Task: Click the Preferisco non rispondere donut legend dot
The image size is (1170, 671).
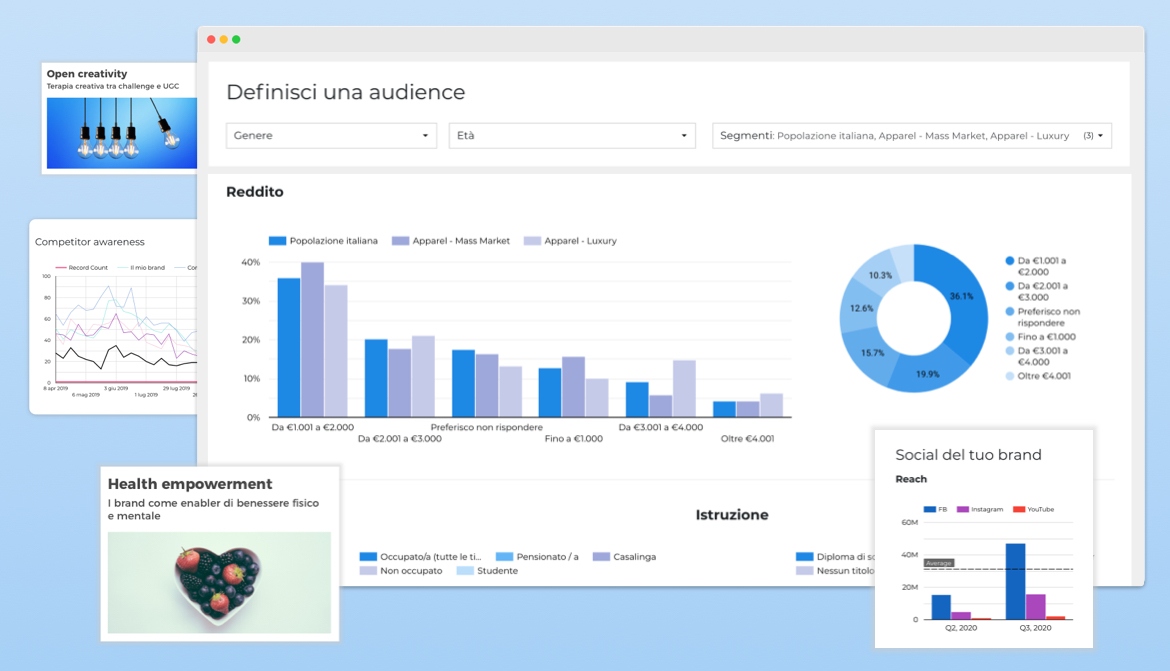Action: 1010,312
